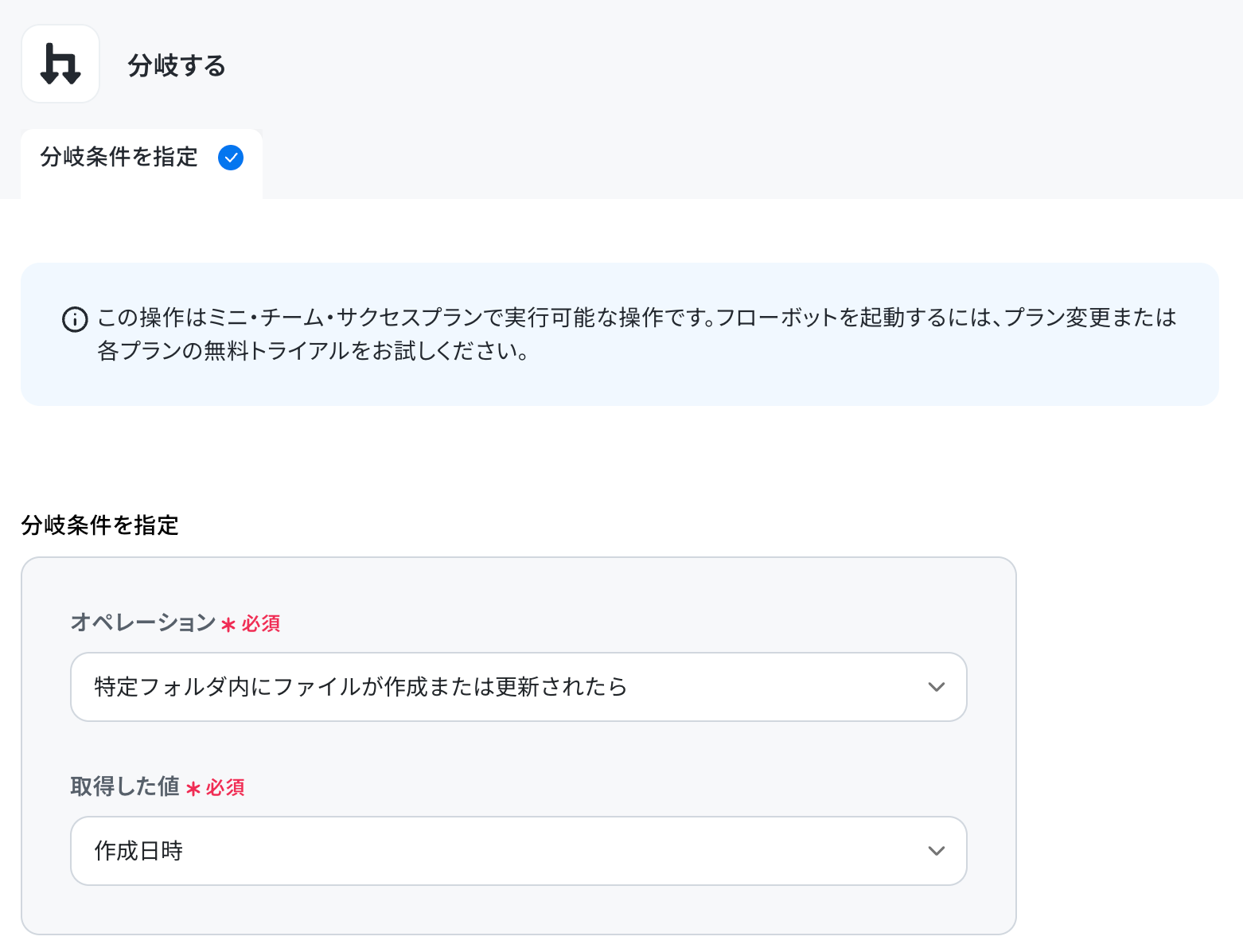The image size is (1243, 952).
Task: Expand the 取得した値 dropdown chevron
Action: pos(937,851)
